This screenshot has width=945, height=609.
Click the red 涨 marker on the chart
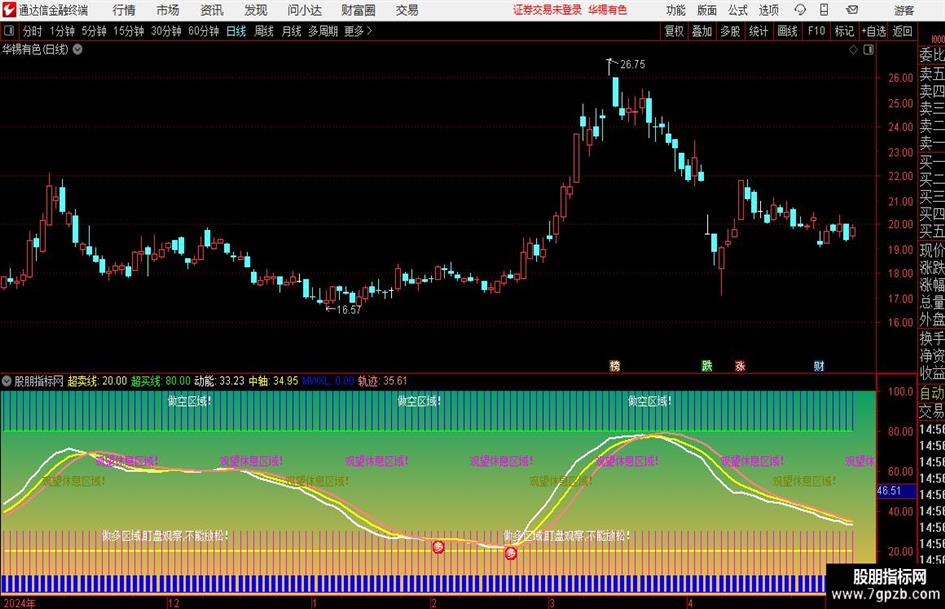pyautogui.click(x=740, y=365)
